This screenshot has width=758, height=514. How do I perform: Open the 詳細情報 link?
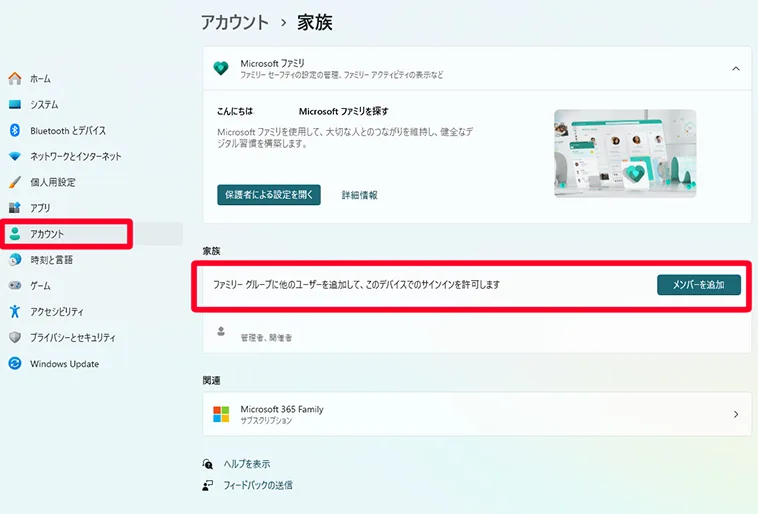click(x=359, y=195)
